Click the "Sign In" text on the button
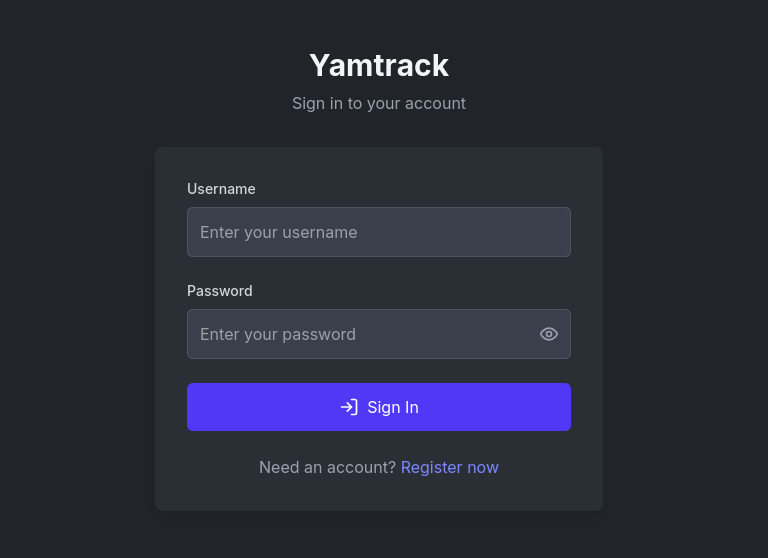Screen dimensions: 768x558 393,407
